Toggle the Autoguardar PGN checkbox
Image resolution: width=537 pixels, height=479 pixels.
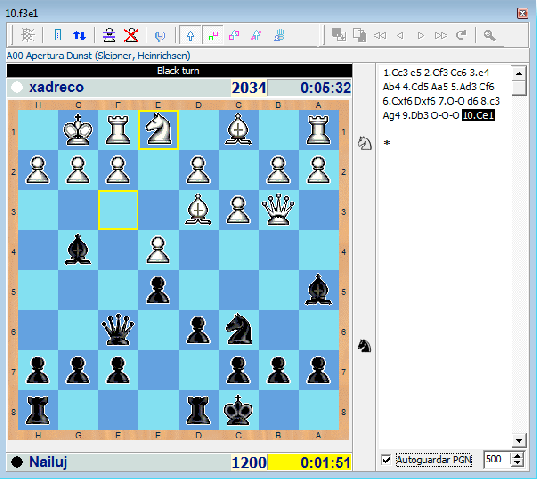tap(386, 459)
